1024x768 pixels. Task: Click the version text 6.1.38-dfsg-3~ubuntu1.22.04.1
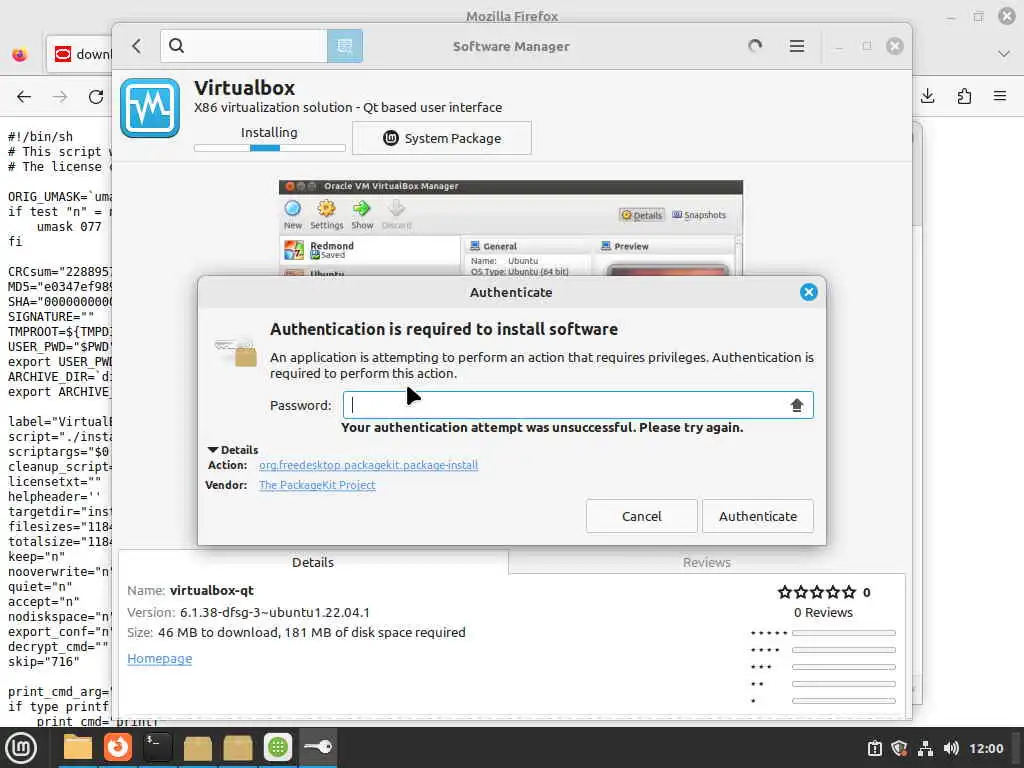274,613
